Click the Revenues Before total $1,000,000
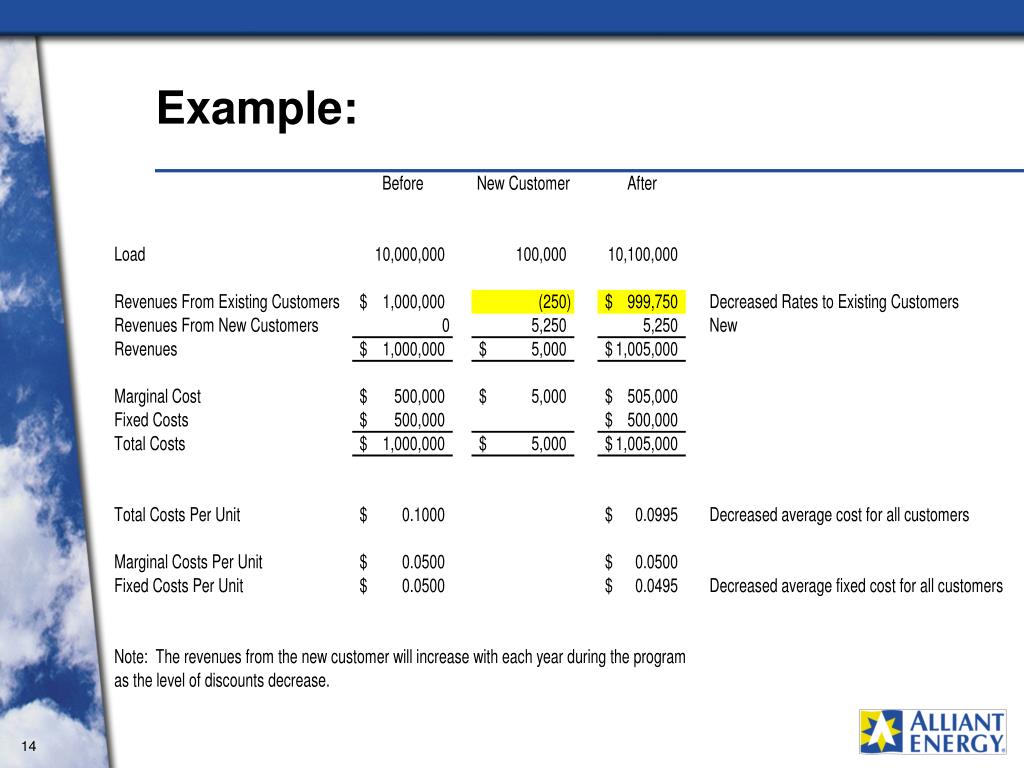The height and width of the screenshot is (768, 1024). pos(402,349)
